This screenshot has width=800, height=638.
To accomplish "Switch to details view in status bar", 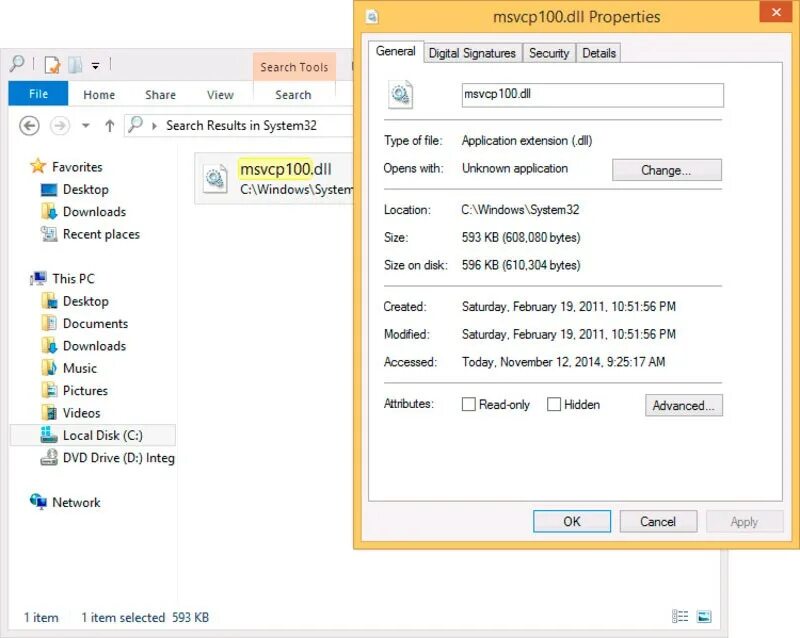I will point(680,617).
